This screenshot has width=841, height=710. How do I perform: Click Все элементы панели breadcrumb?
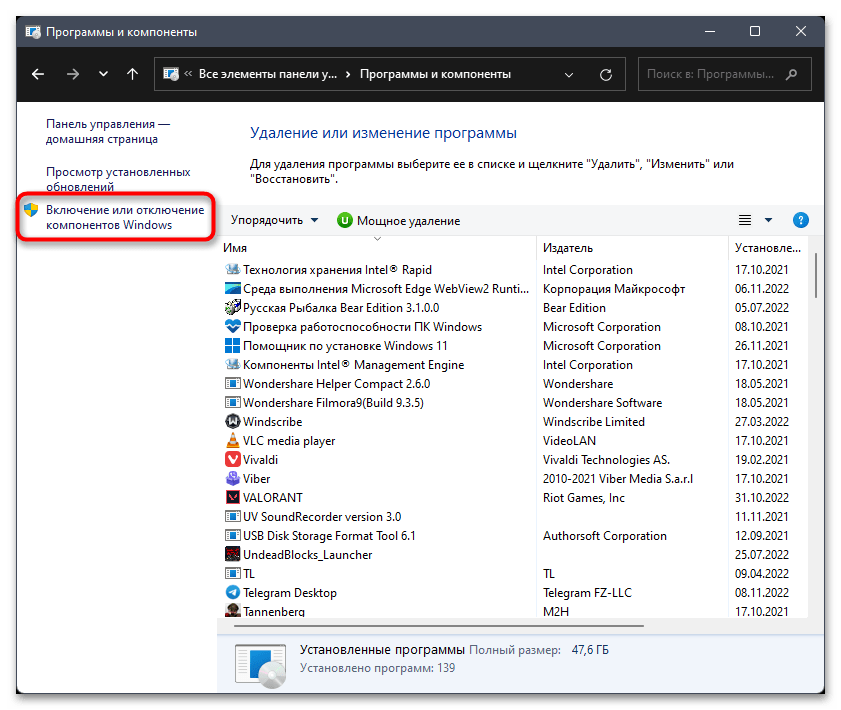coord(268,74)
